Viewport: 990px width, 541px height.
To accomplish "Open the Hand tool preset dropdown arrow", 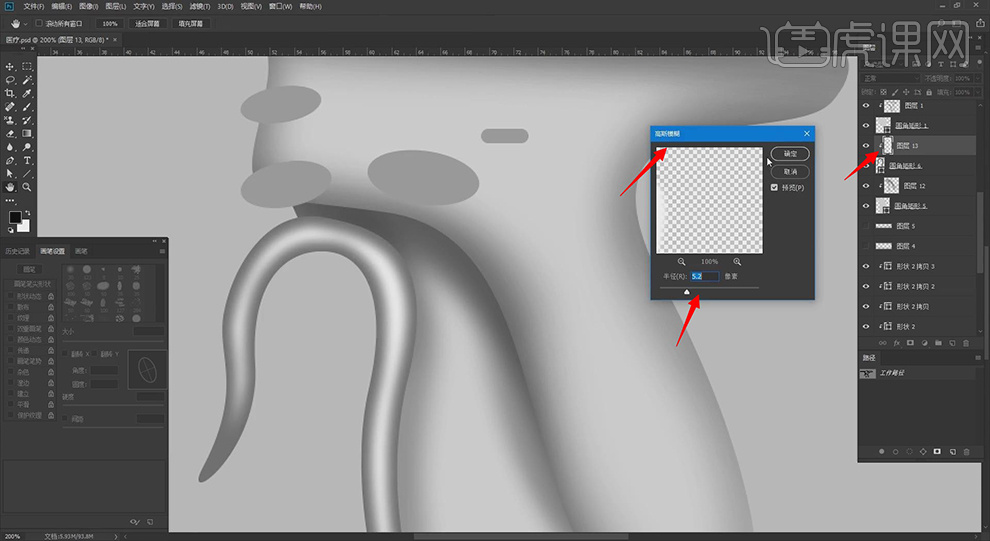I will (x=25, y=23).
